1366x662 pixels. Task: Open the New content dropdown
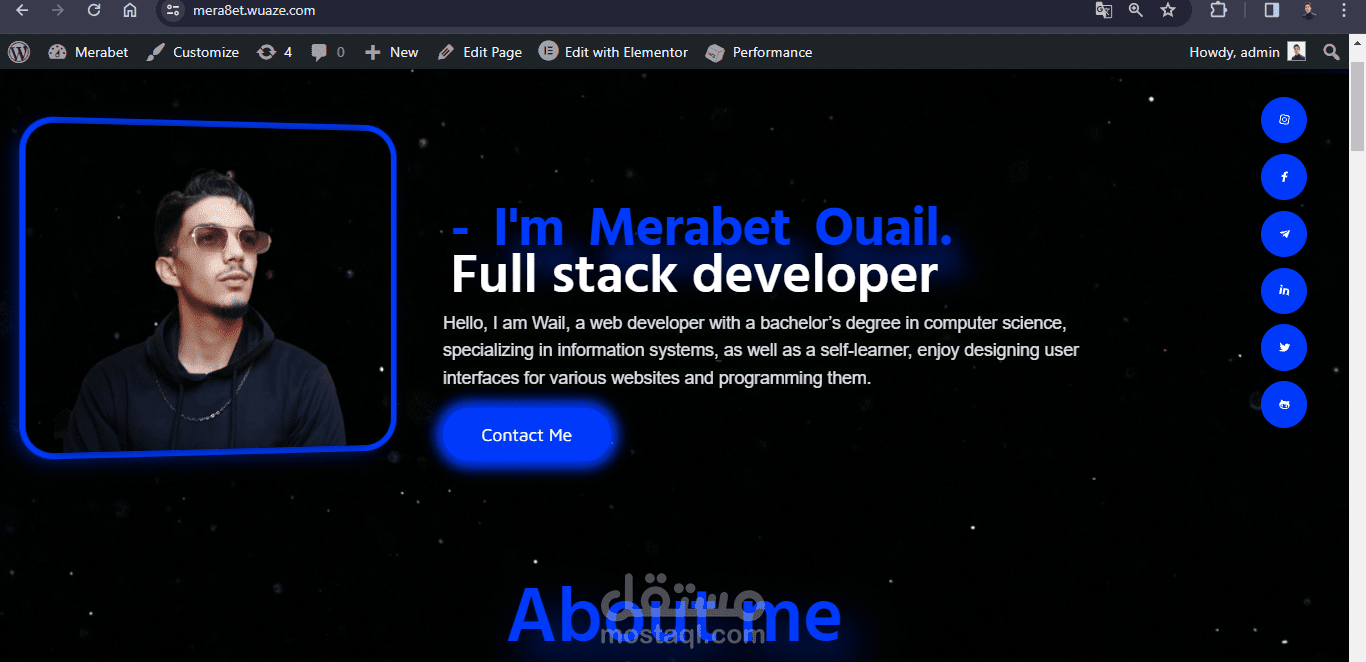coord(391,52)
